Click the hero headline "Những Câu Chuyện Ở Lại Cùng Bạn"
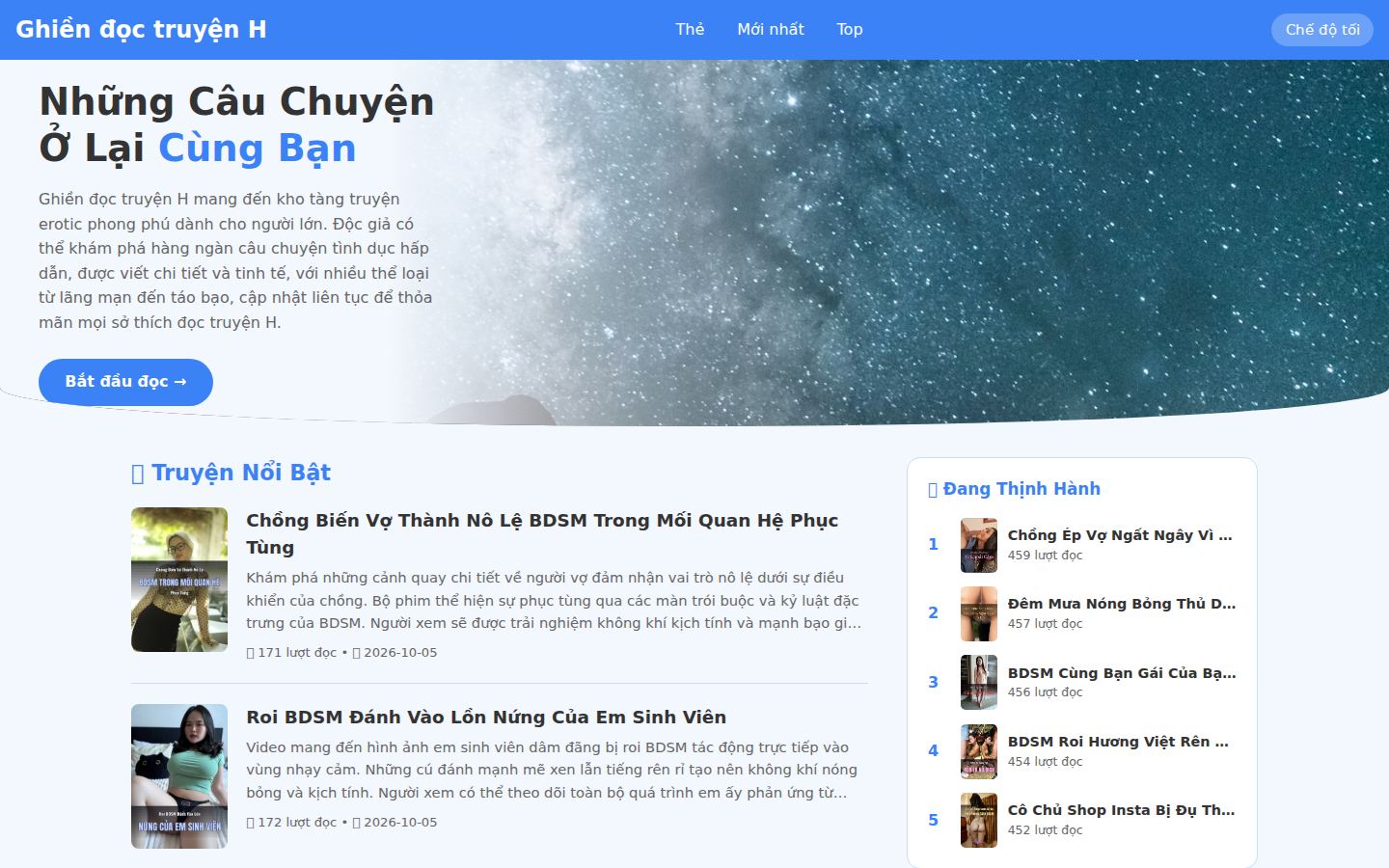The image size is (1389, 868). (236, 124)
